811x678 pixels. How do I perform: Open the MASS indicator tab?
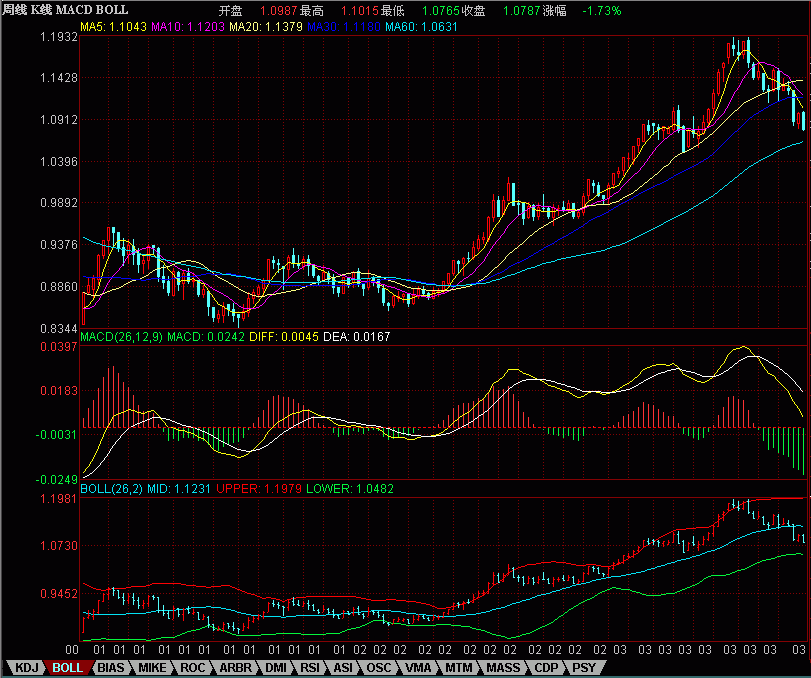(503, 668)
